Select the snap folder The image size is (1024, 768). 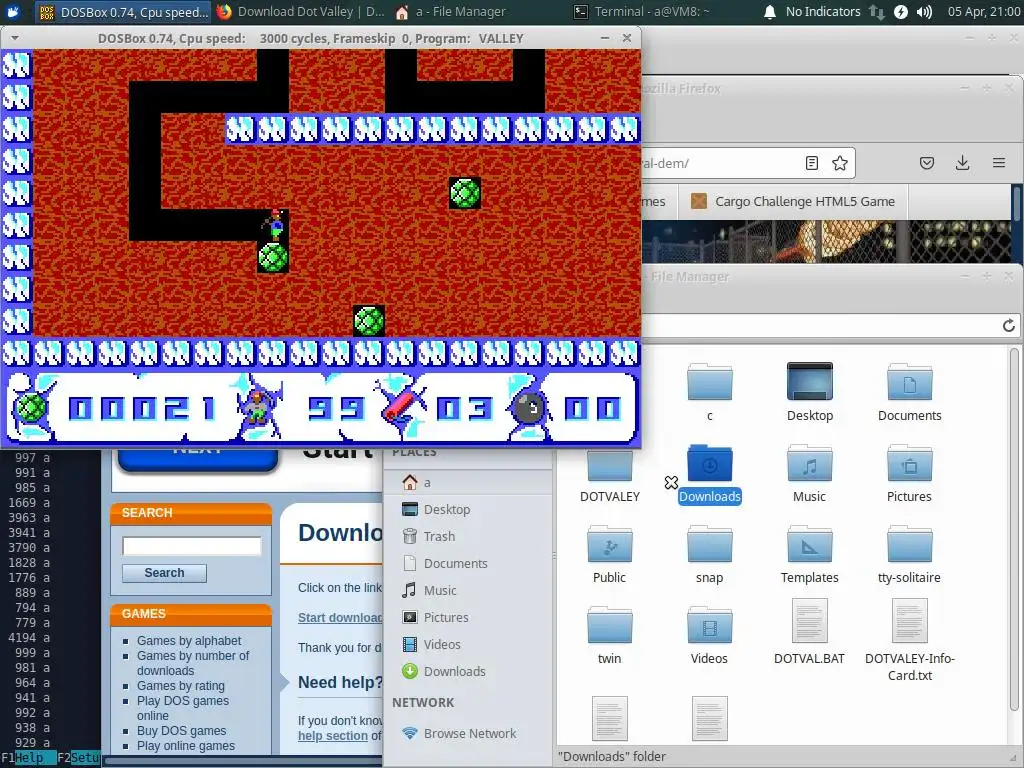point(709,545)
